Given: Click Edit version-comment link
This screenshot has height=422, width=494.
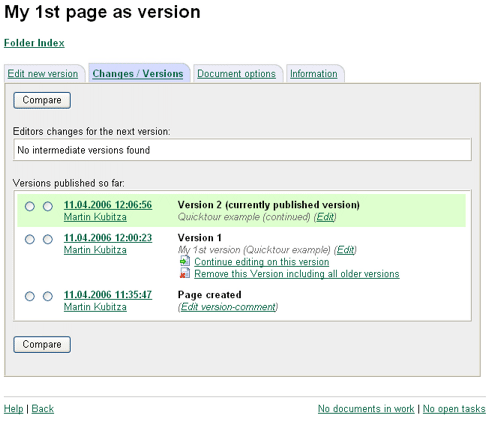Looking at the screenshot, I should [229, 307].
